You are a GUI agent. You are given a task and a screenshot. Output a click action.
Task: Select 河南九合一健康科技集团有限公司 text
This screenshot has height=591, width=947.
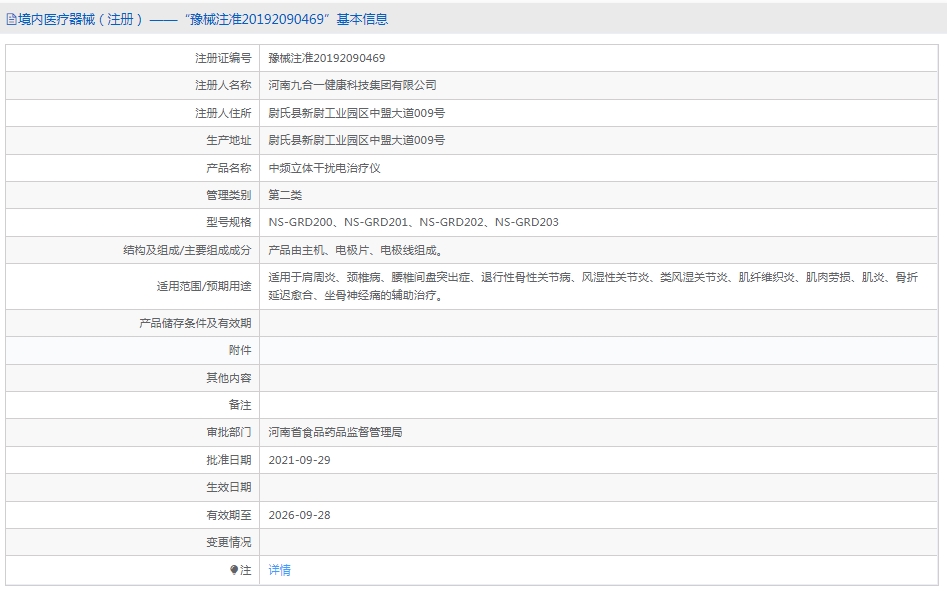point(352,85)
